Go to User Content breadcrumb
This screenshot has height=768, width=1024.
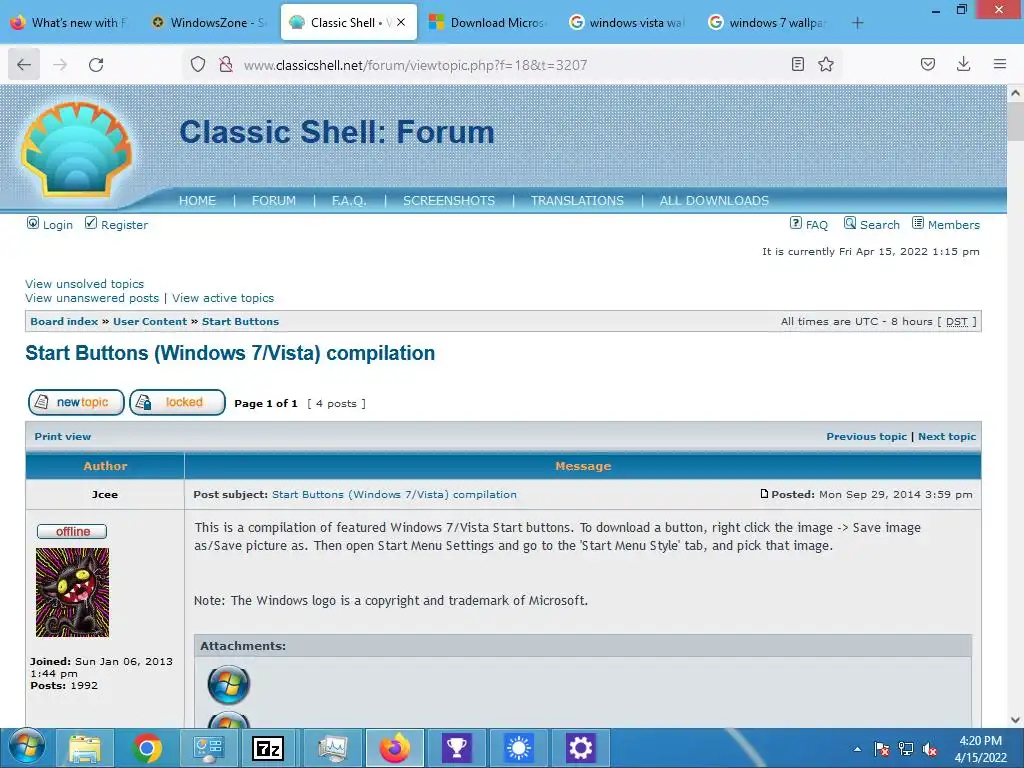150,321
